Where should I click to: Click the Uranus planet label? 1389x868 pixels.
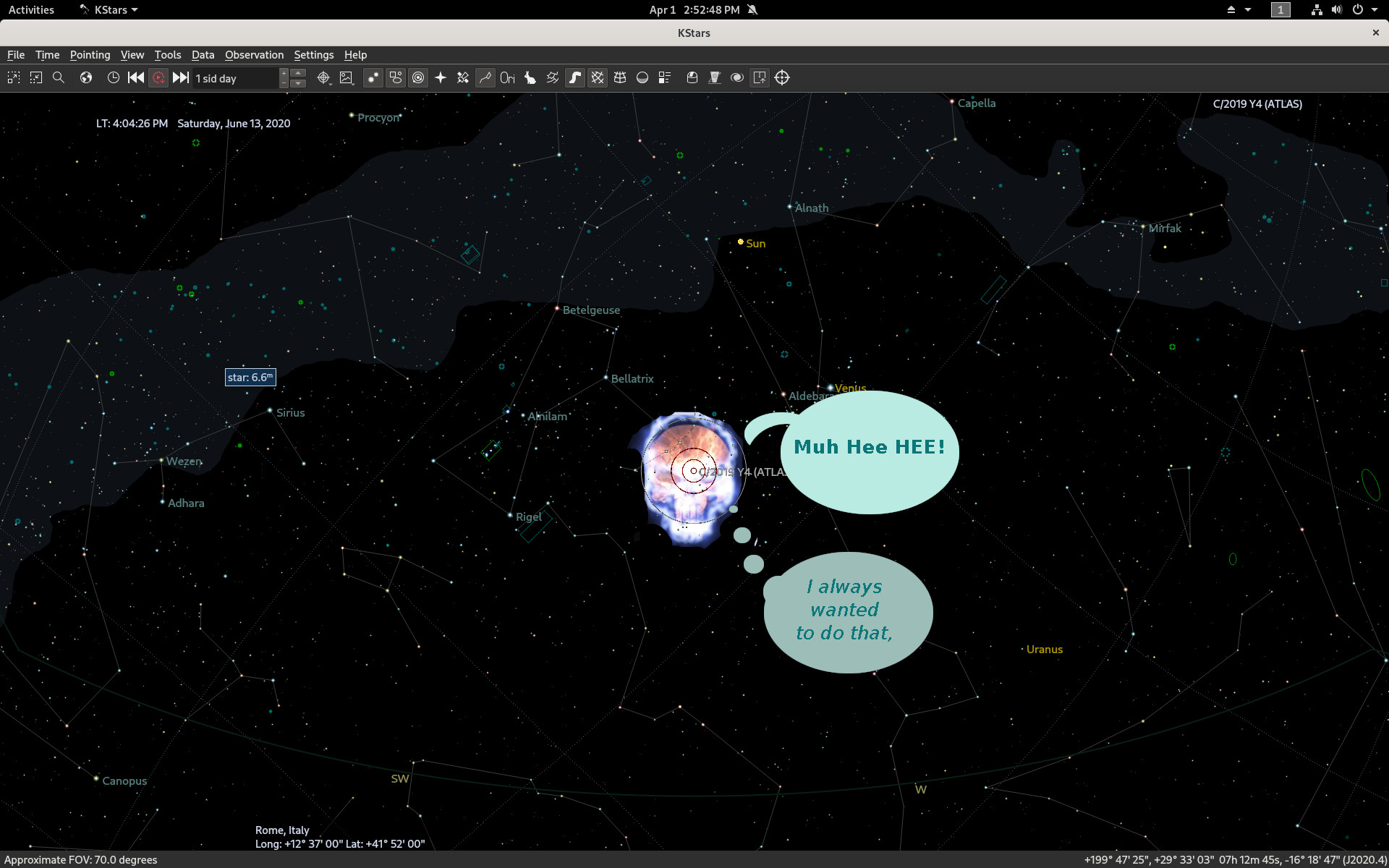coord(1045,649)
